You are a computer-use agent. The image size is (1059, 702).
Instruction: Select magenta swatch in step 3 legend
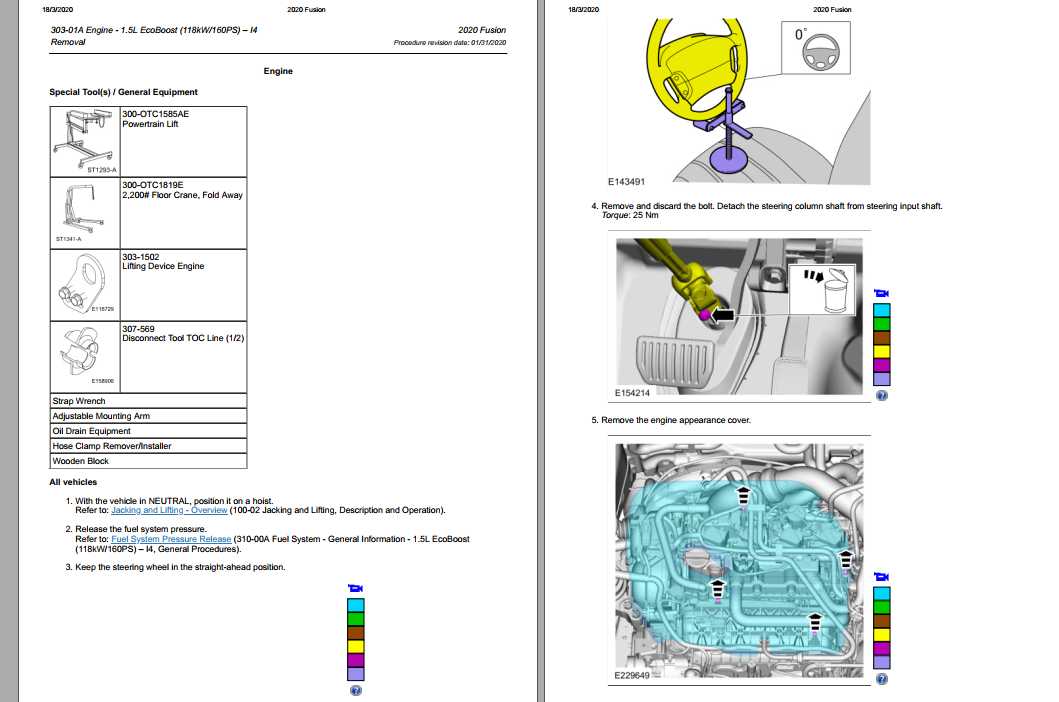pos(356,660)
